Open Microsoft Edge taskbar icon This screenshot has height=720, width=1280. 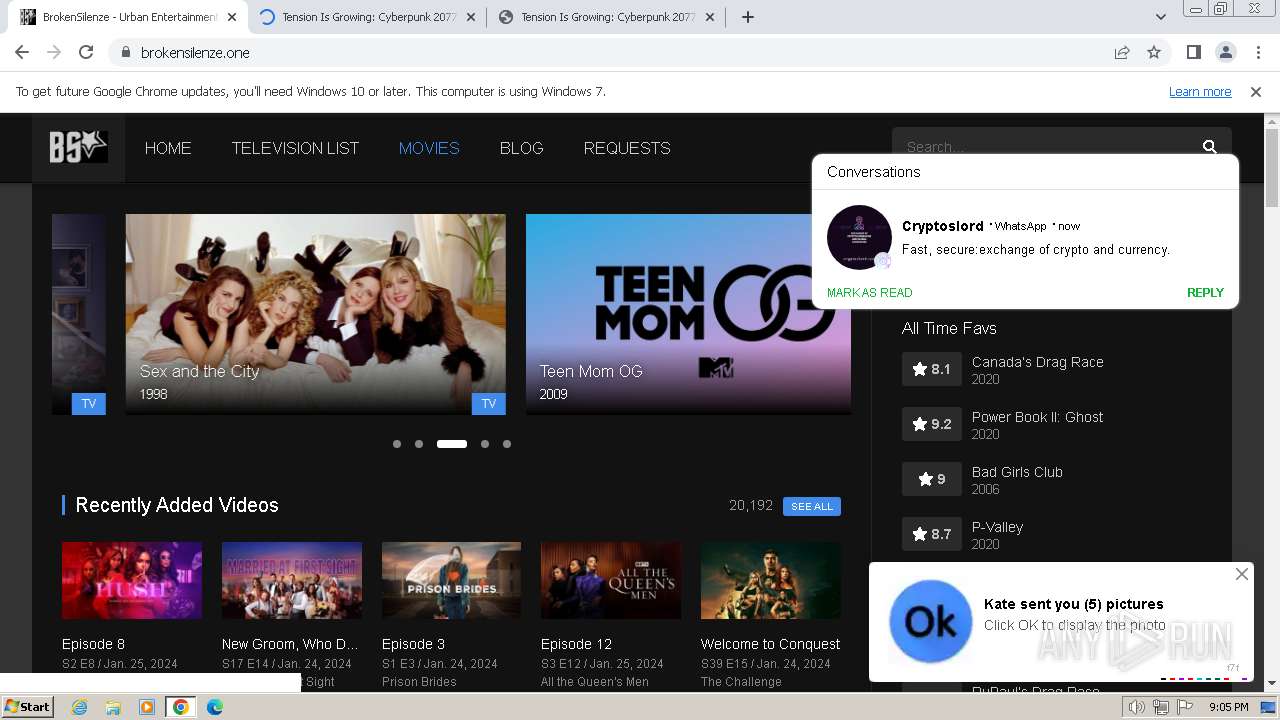(x=214, y=707)
